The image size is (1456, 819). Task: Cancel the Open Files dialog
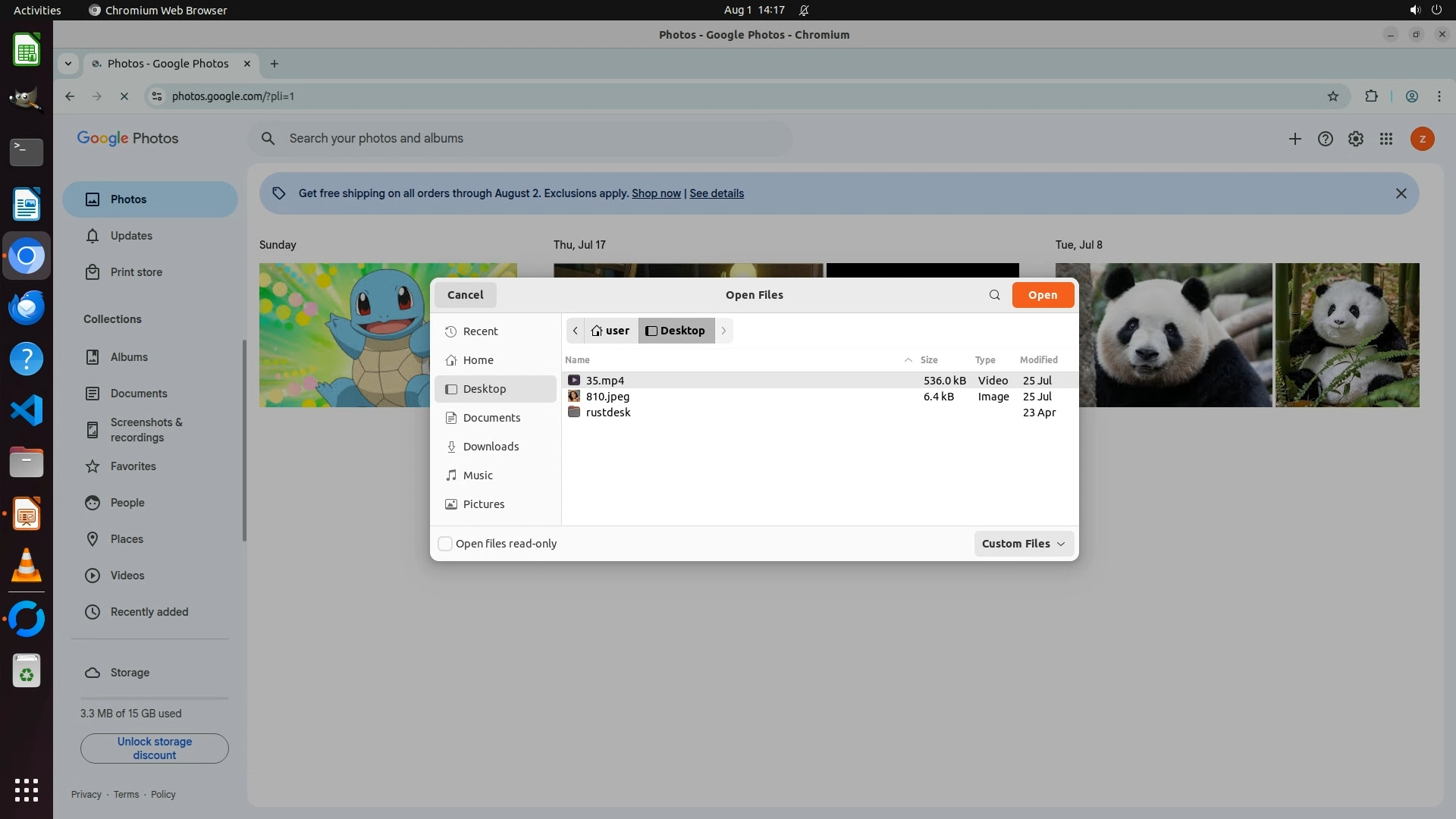click(x=465, y=295)
